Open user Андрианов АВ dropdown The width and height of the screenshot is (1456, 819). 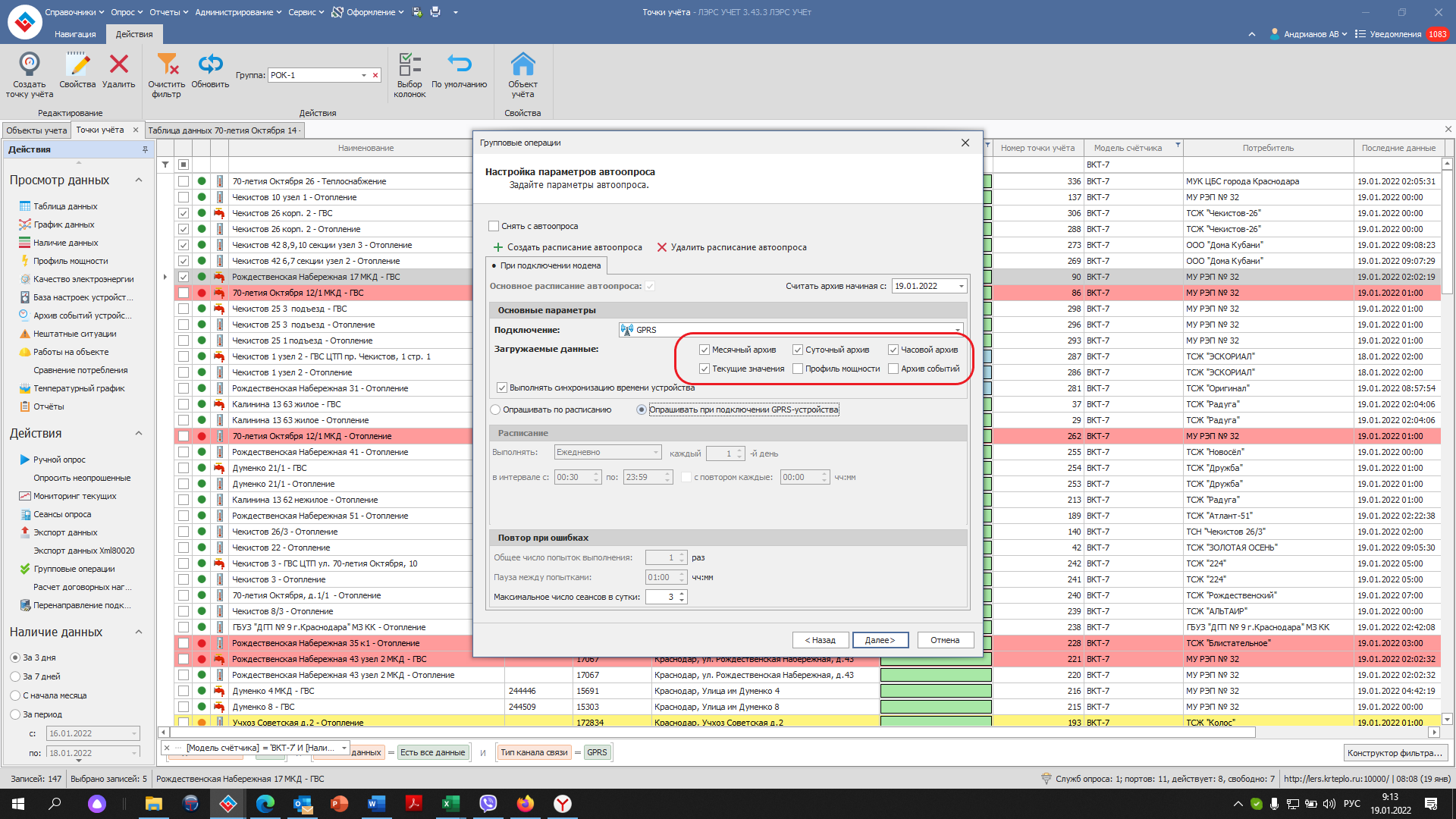pyautogui.click(x=1309, y=34)
